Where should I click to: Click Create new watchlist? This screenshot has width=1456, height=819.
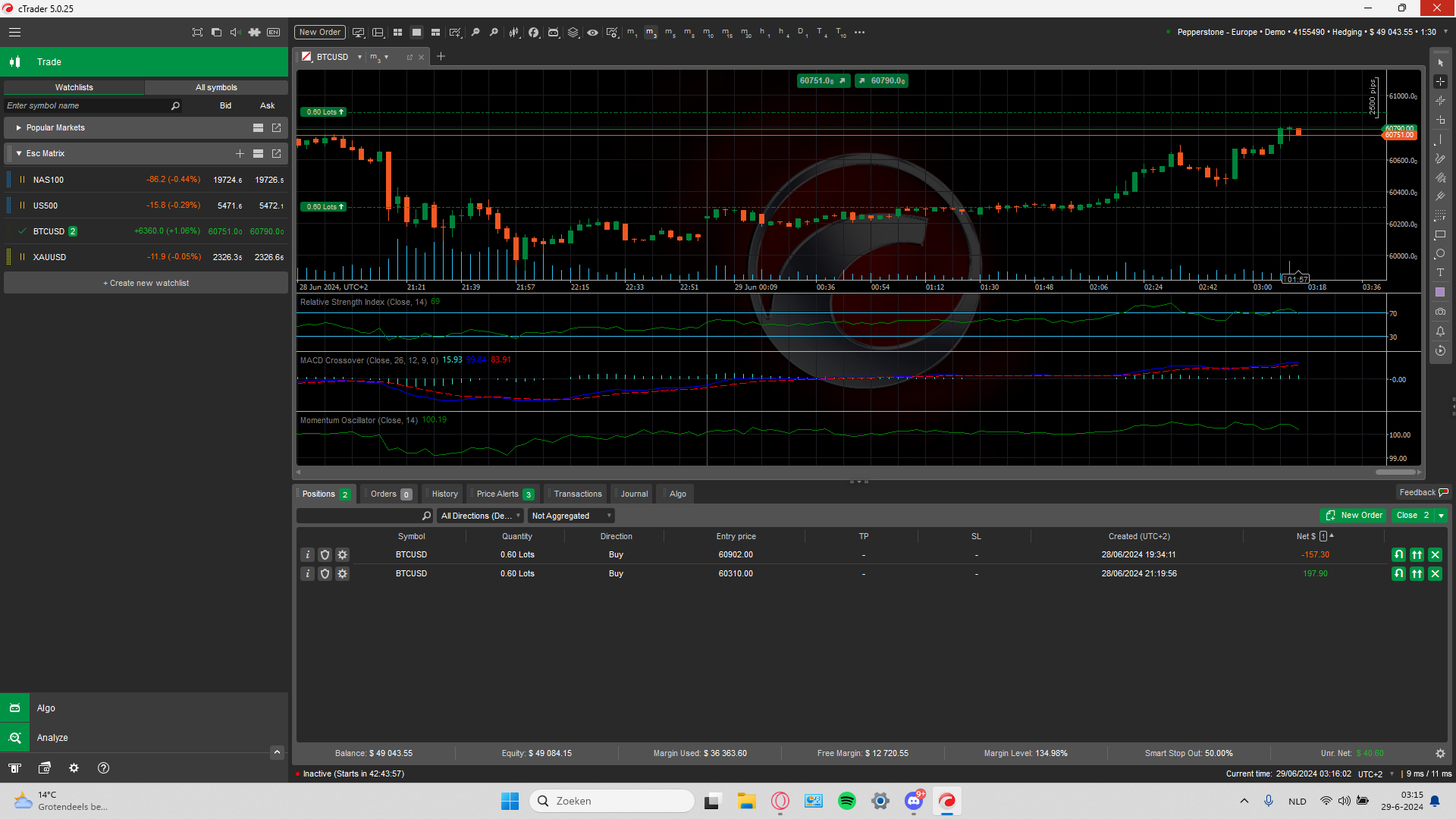[x=146, y=284]
